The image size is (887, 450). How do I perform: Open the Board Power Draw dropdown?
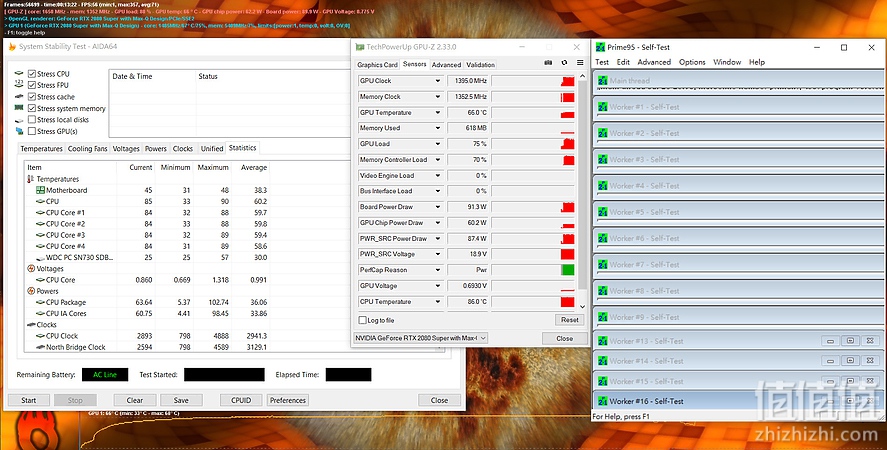[437, 207]
